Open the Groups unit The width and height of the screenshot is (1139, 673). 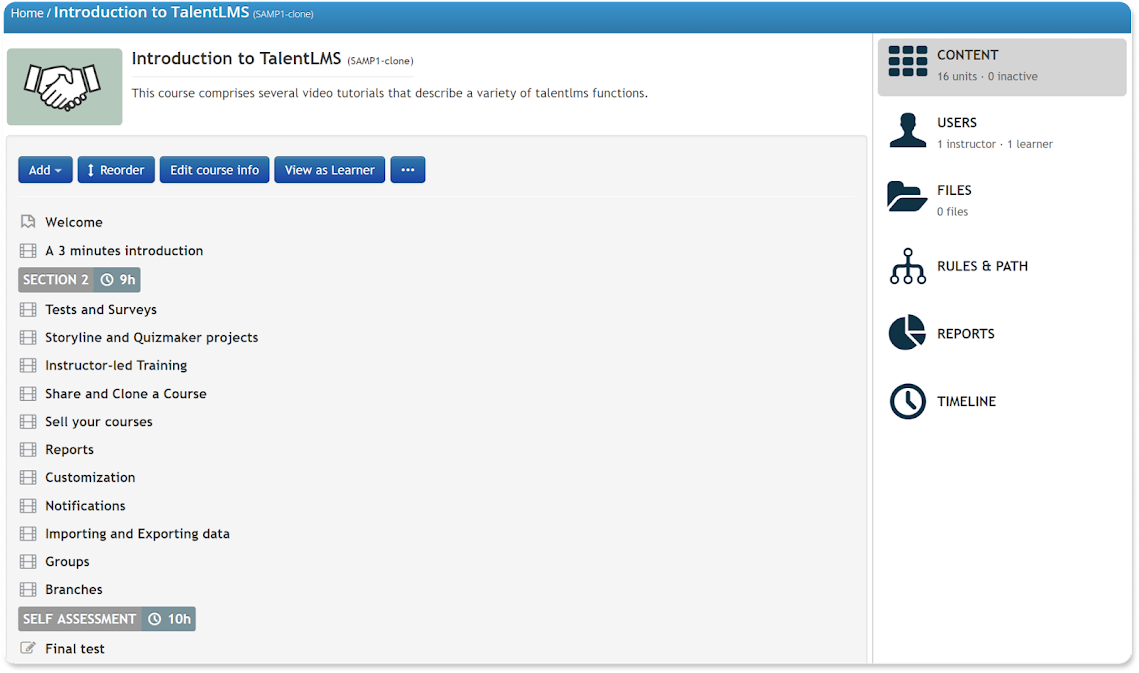pyautogui.click(x=68, y=562)
